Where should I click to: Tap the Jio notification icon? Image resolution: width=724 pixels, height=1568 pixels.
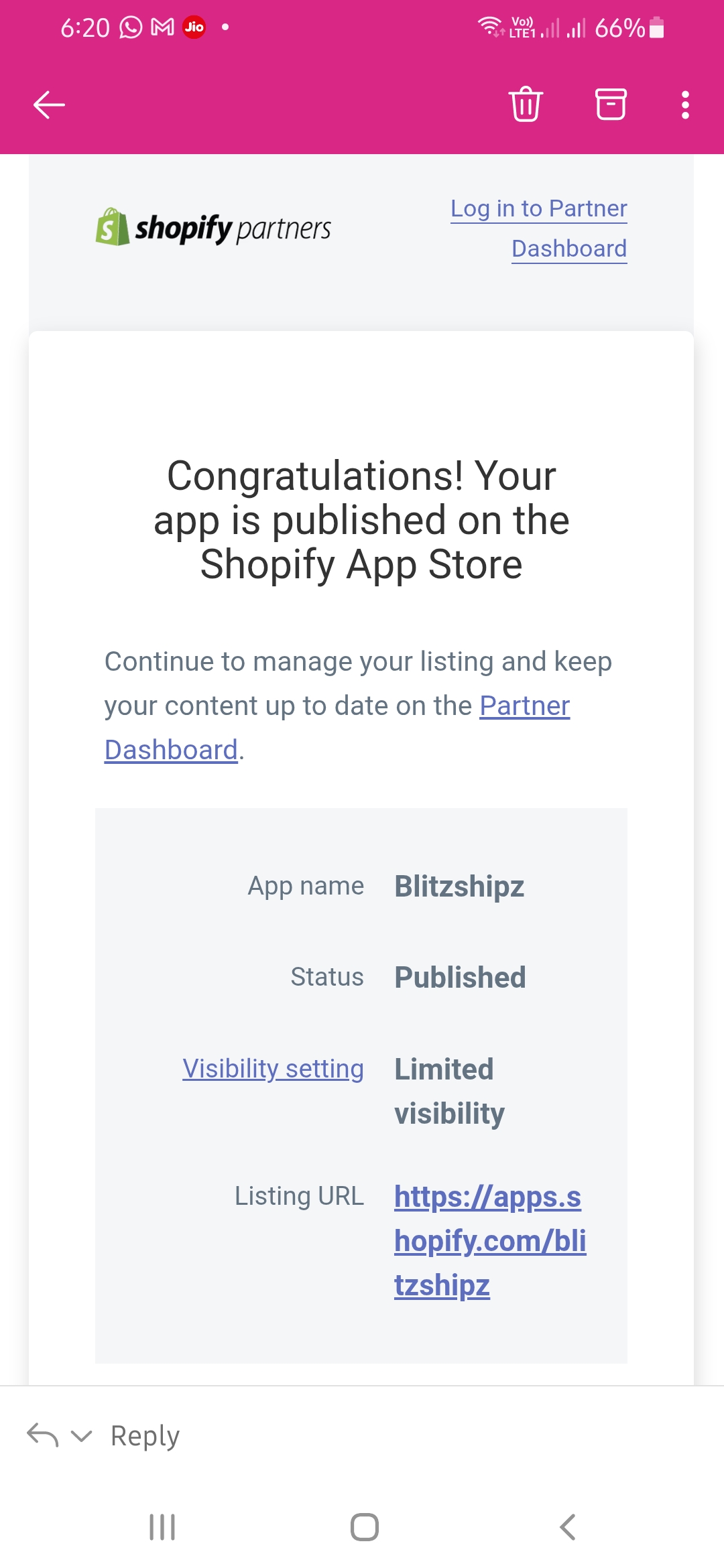click(194, 27)
